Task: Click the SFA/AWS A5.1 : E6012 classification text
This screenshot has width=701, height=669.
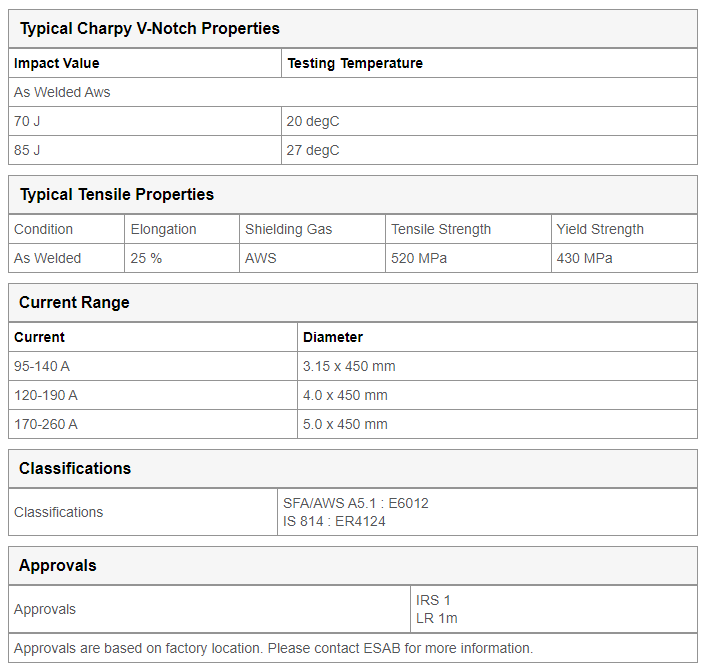Action: pyautogui.click(x=355, y=504)
